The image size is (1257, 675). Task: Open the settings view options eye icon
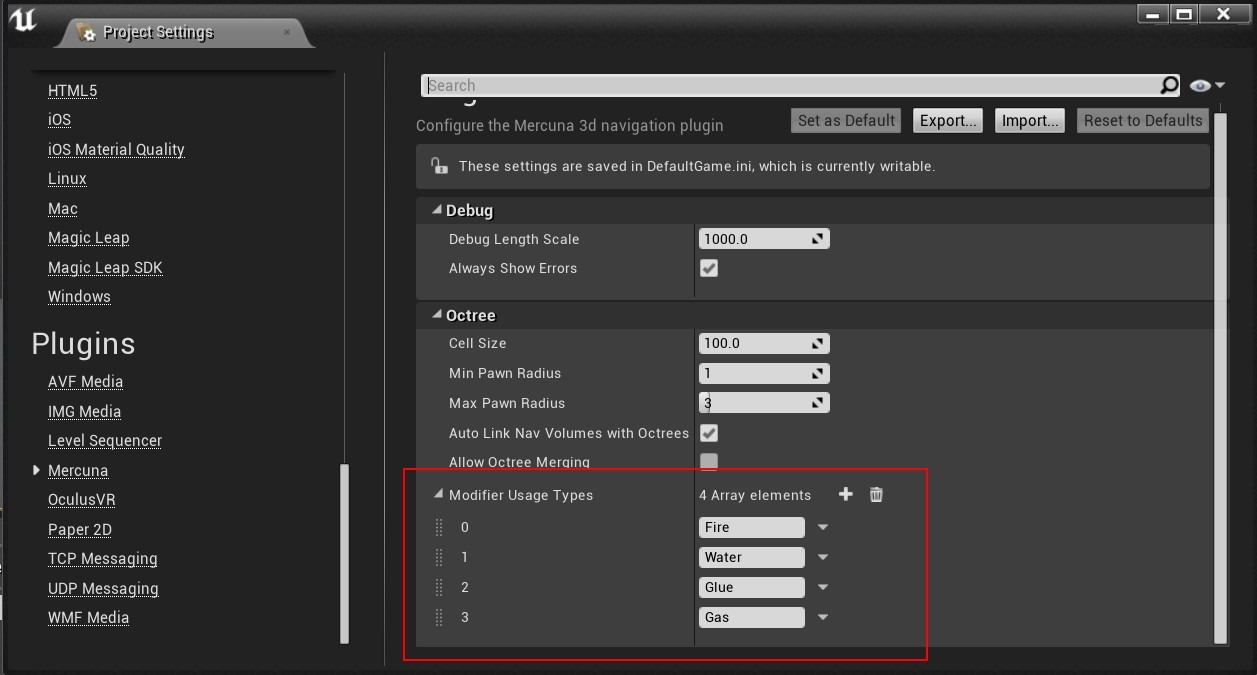[1199, 85]
